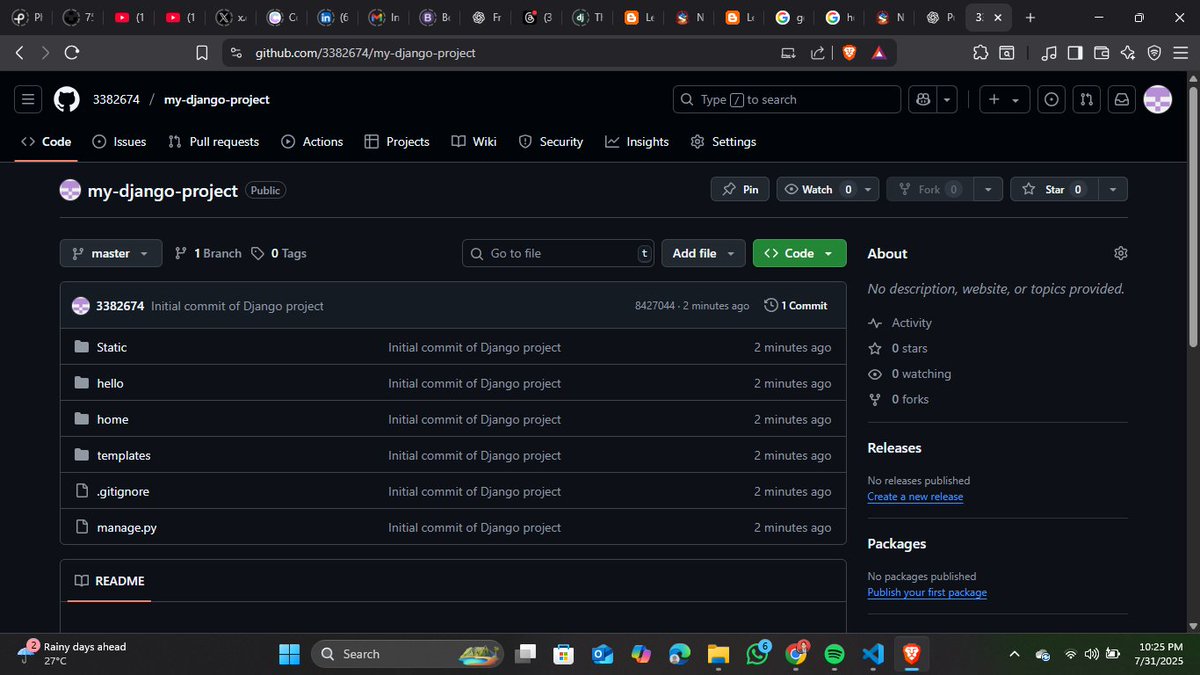Viewport: 1200px width, 675px height.
Task: Open notifications inbox icon
Action: coord(1123,99)
